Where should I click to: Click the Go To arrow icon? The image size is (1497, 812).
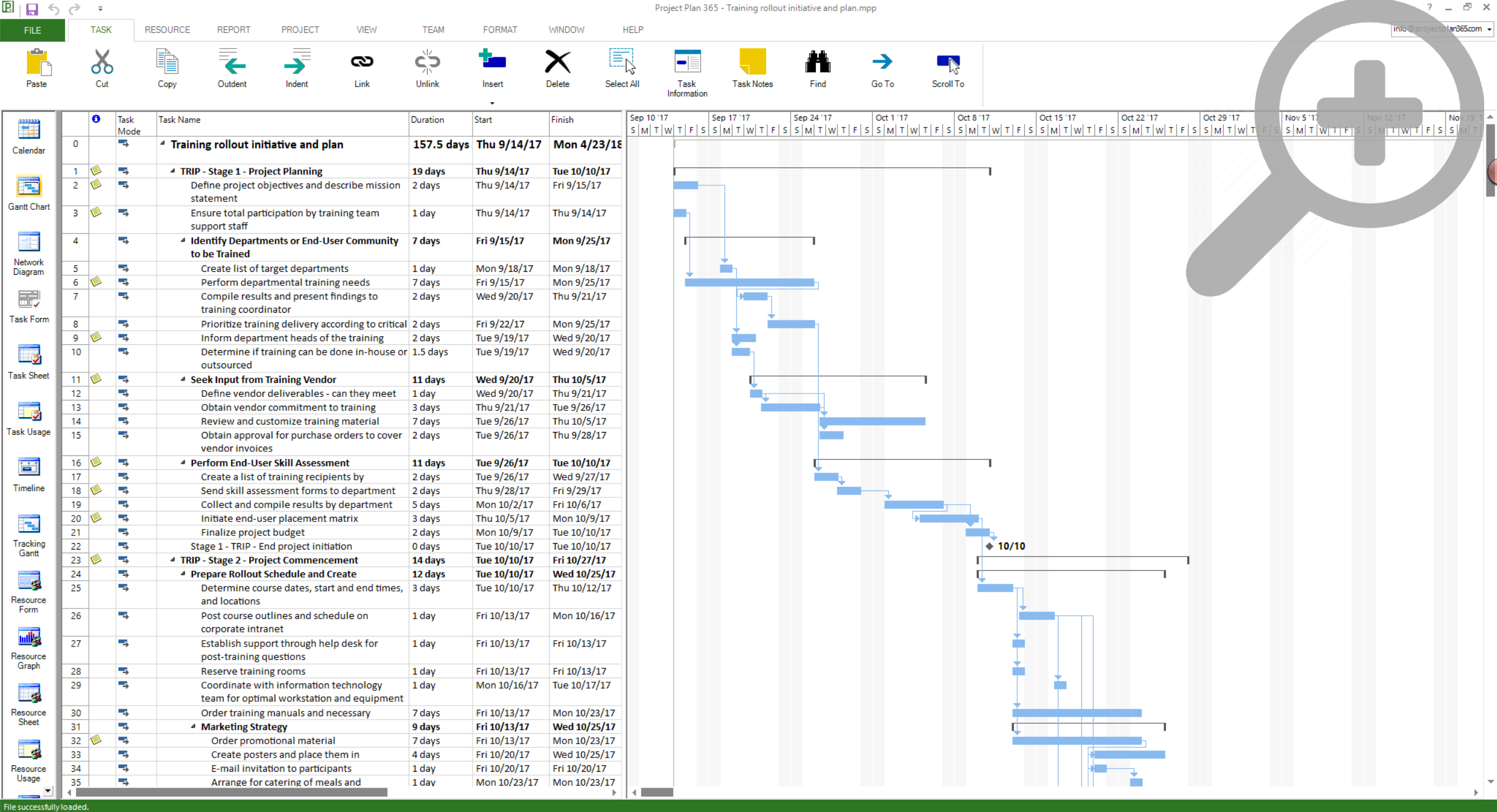click(882, 61)
